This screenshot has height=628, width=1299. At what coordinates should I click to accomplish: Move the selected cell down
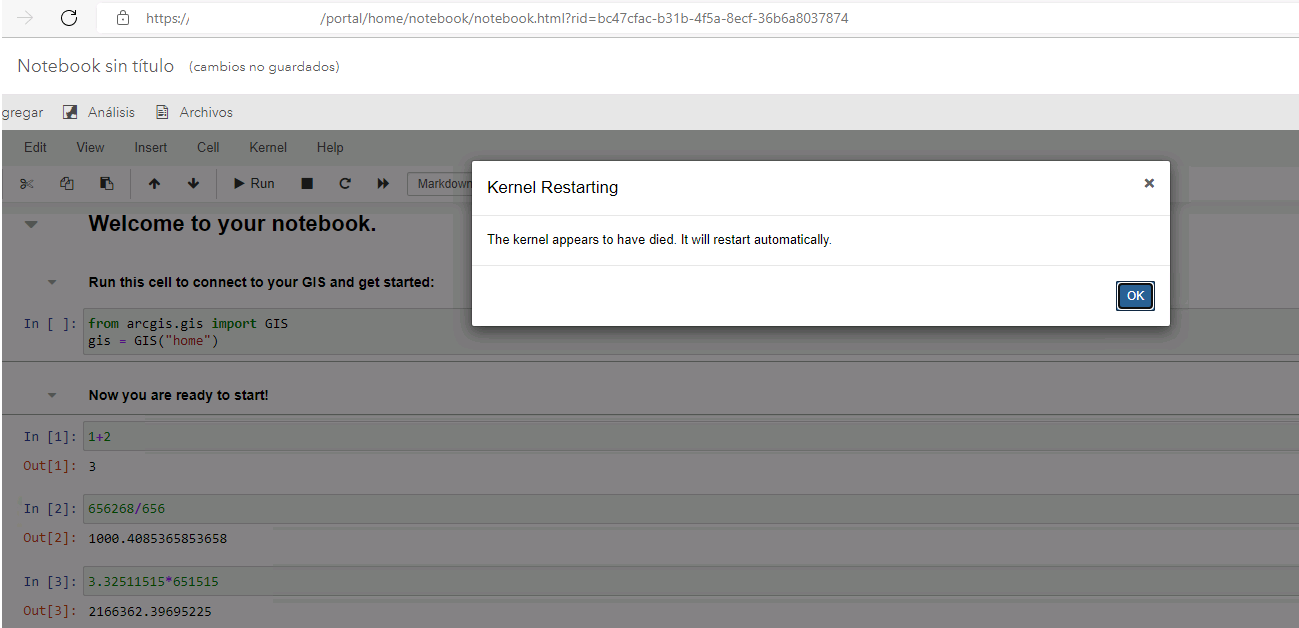click(193, 183)
